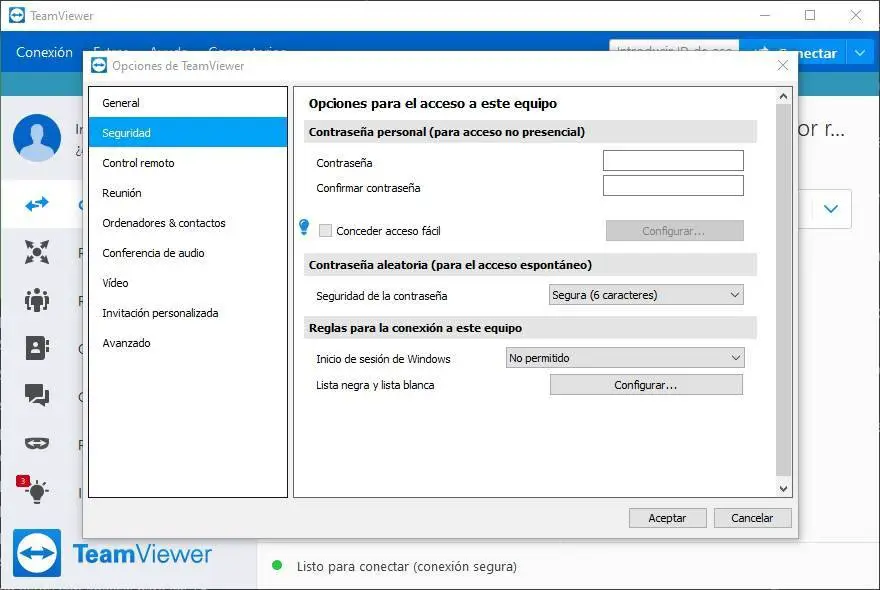
Task: Click 'Opciones para el acceso a este equipo' heading
Action: [x=433, y=103]
